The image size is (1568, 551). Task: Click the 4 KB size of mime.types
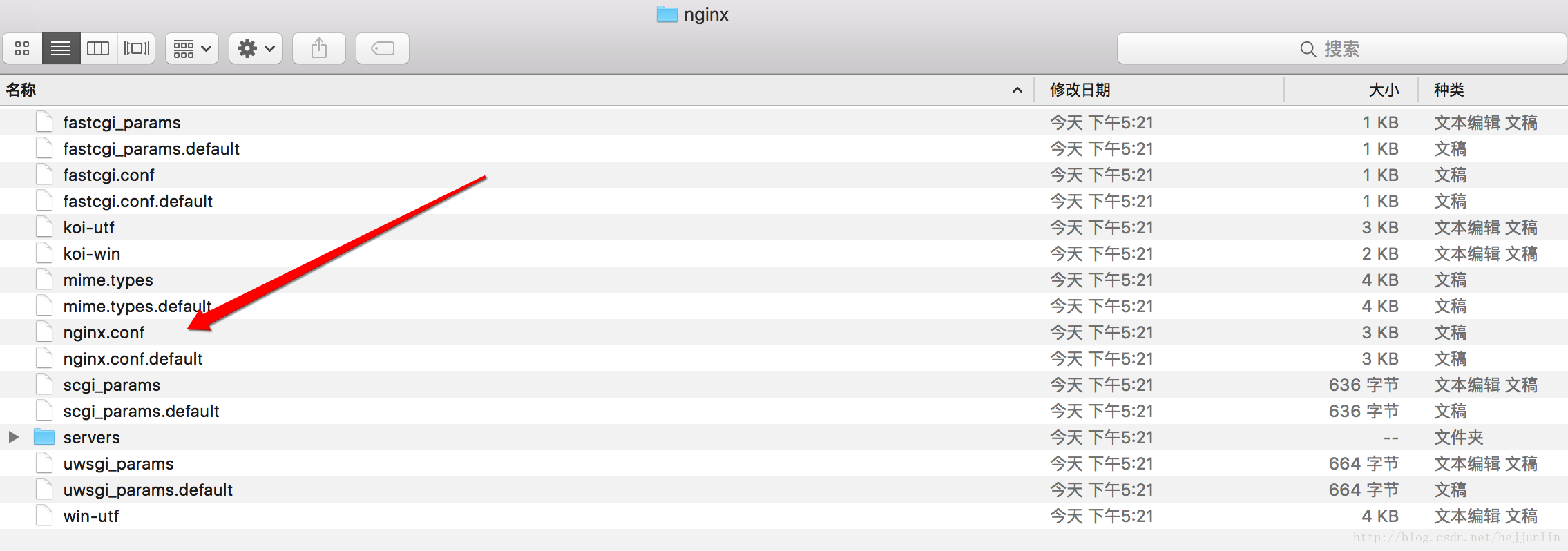(1380, 280)
